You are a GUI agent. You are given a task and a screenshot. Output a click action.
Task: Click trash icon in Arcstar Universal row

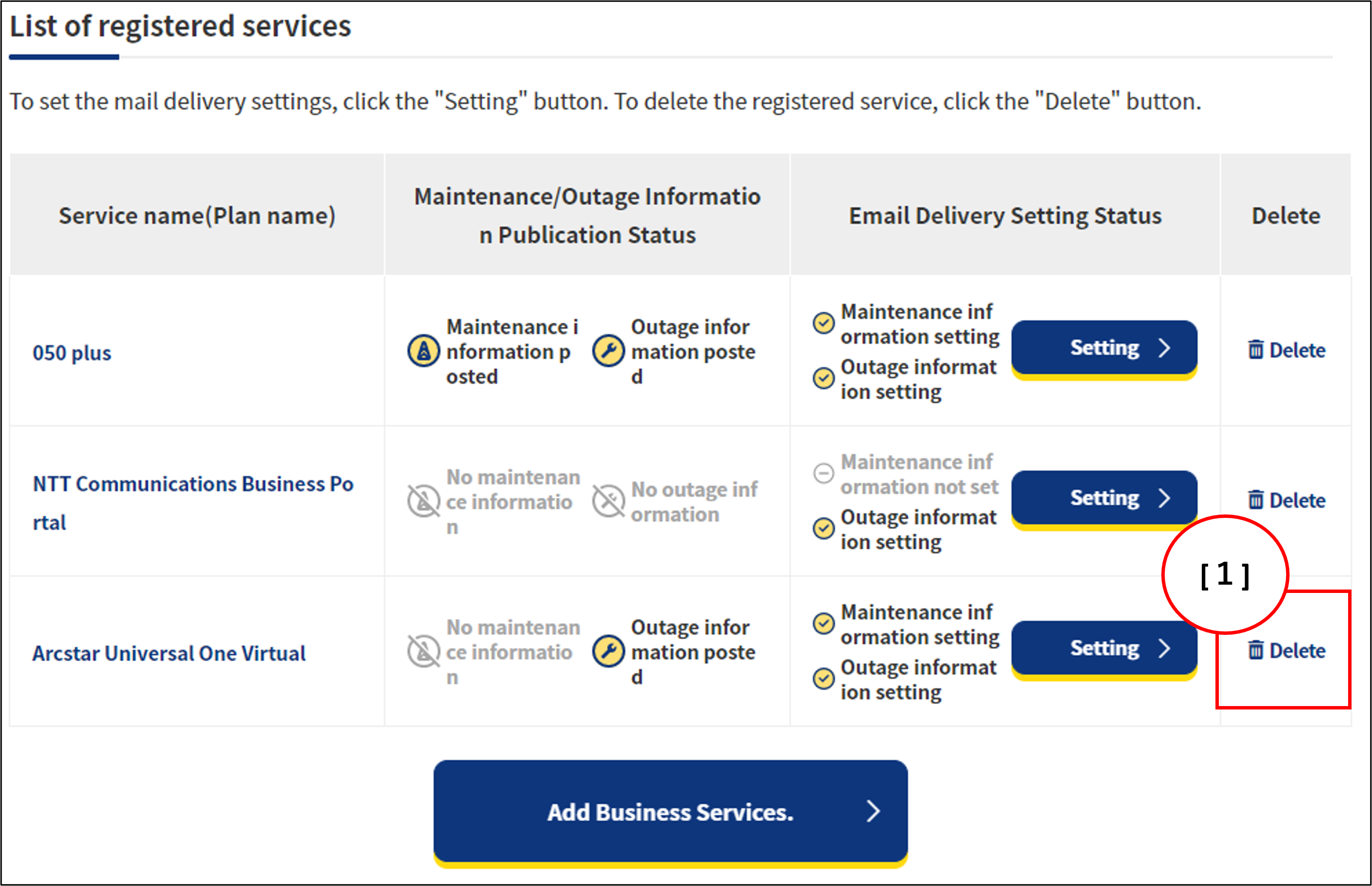(x=1255, y=650)
